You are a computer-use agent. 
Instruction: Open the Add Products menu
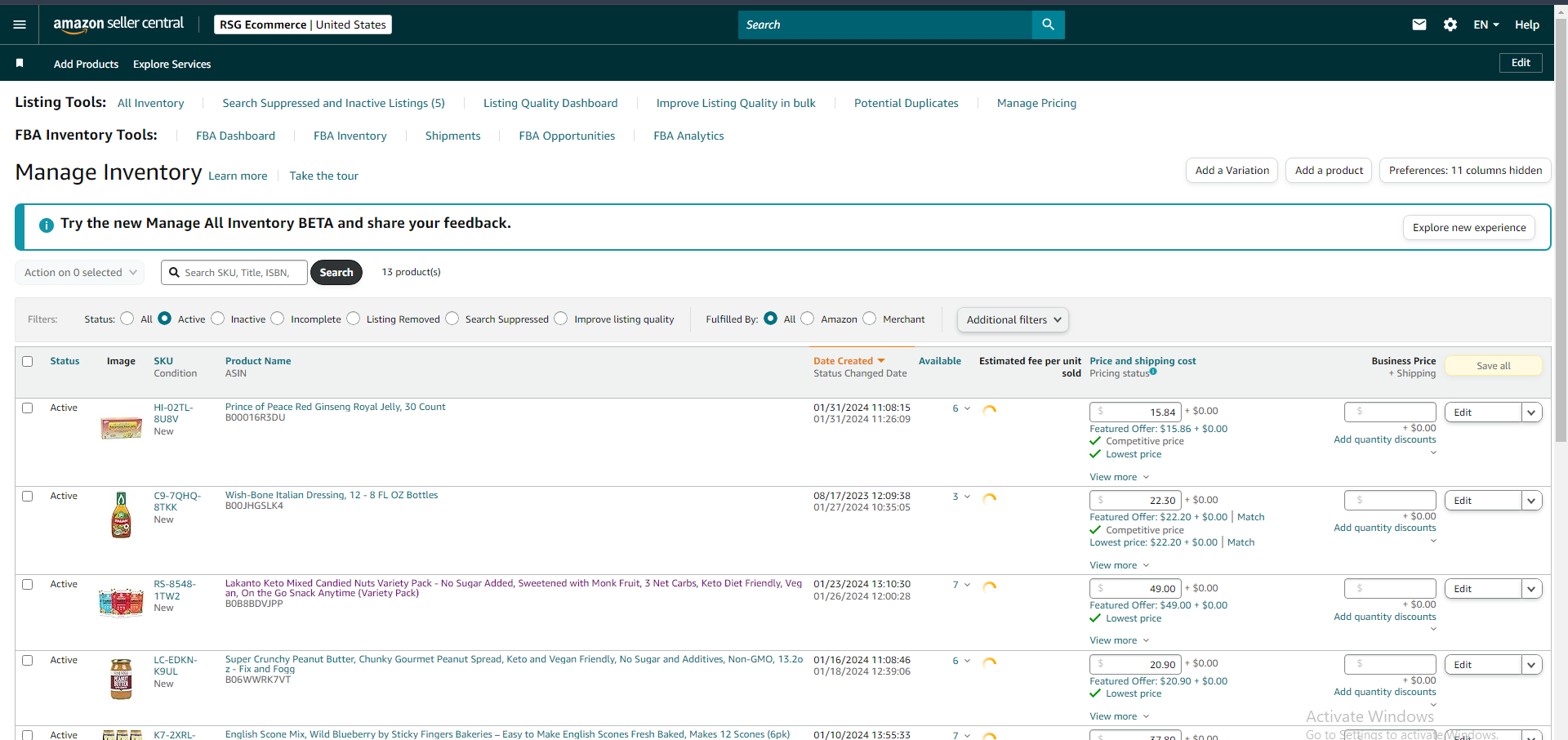[86, 64]
